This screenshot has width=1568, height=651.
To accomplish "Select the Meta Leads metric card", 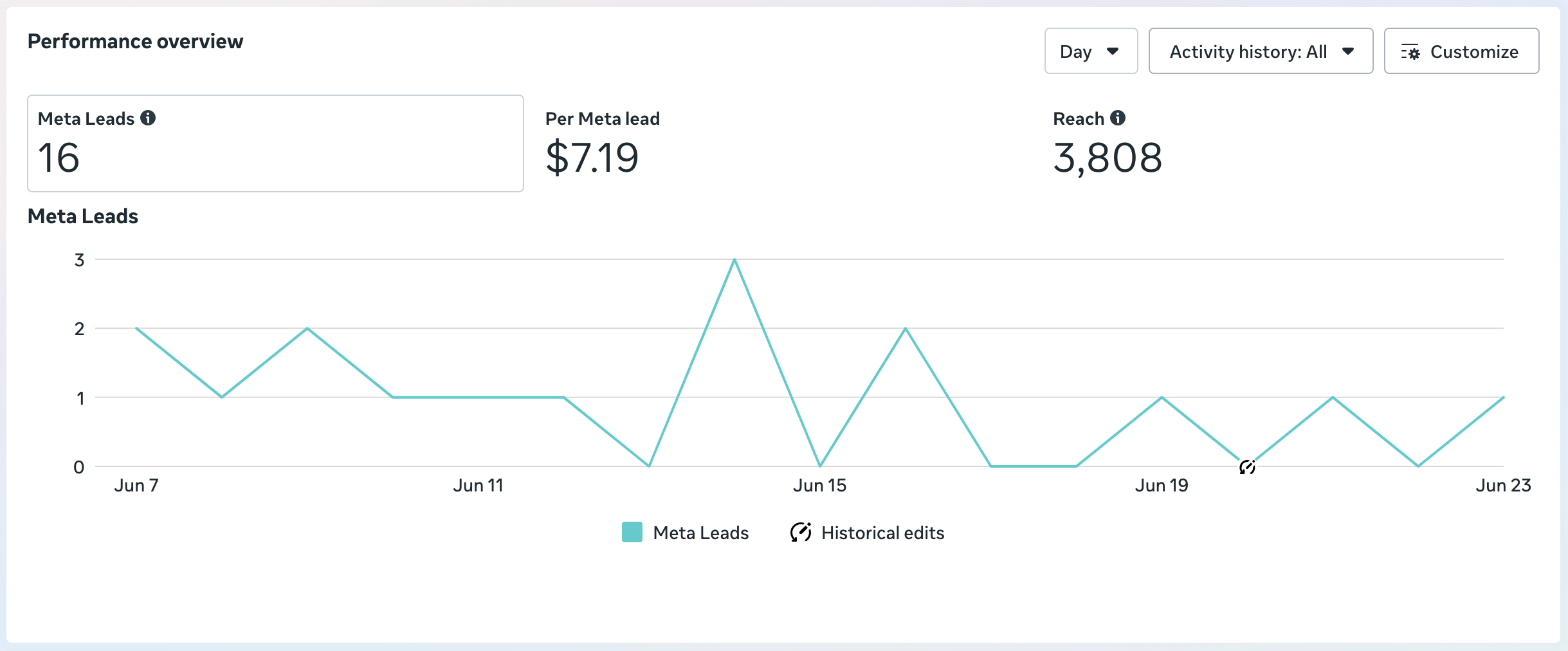I will [x=275, y=143].
